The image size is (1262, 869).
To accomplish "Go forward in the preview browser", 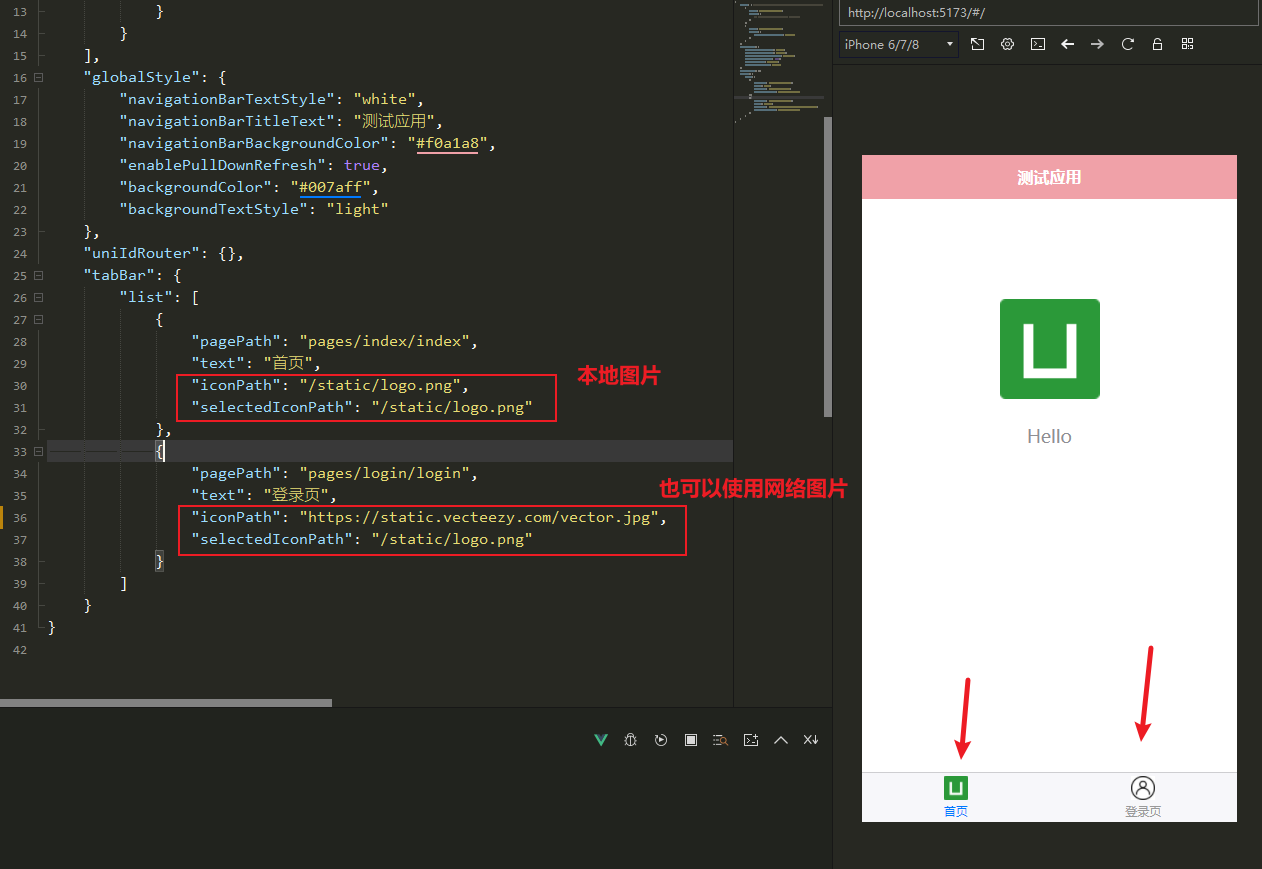I will point(1098,44).
